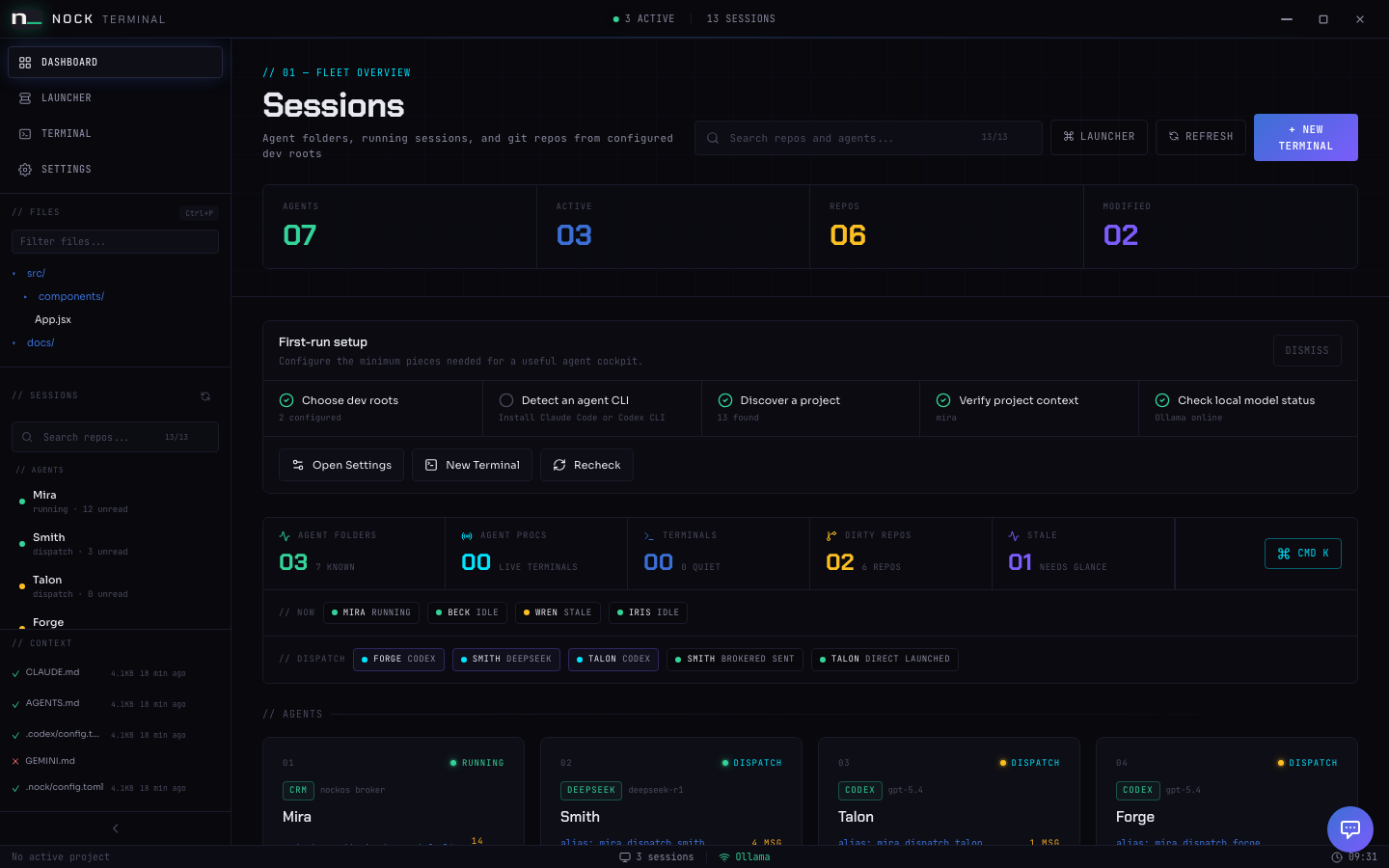Click Check local model status check icon

pos(1162,400)
